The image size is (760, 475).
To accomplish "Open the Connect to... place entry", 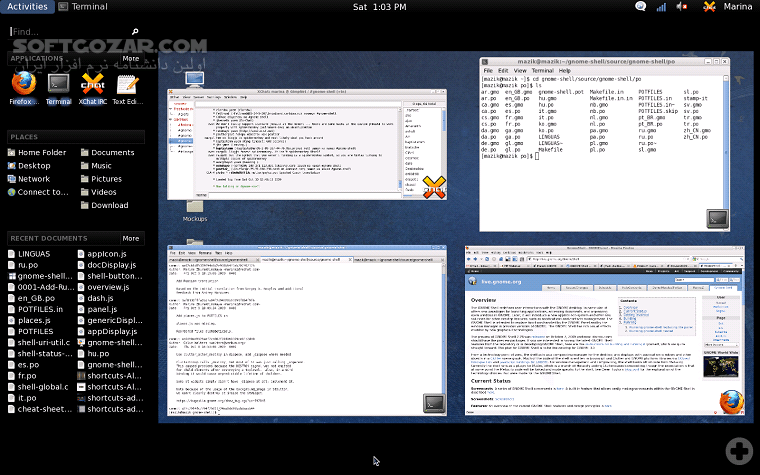I will 41,192.
